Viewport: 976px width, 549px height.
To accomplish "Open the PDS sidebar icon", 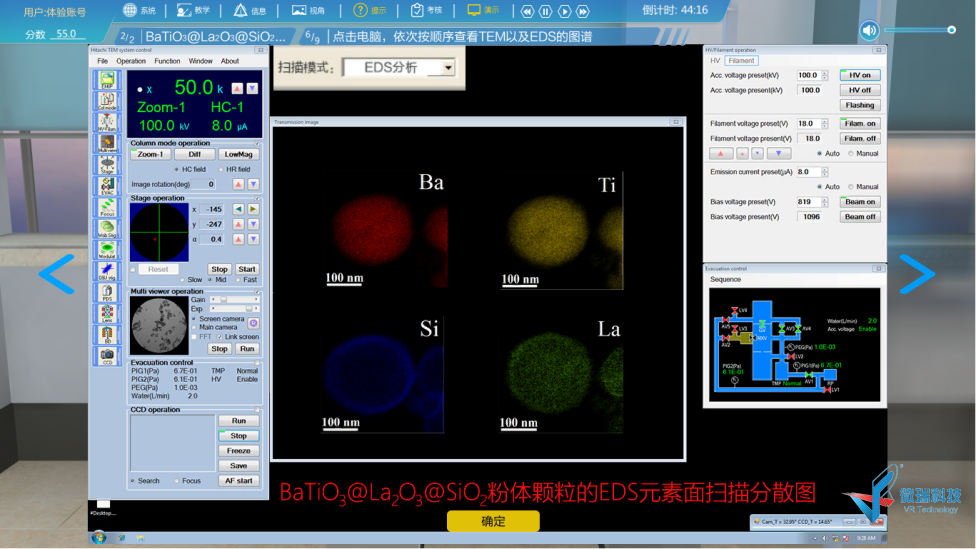I will tap(107, 292).
